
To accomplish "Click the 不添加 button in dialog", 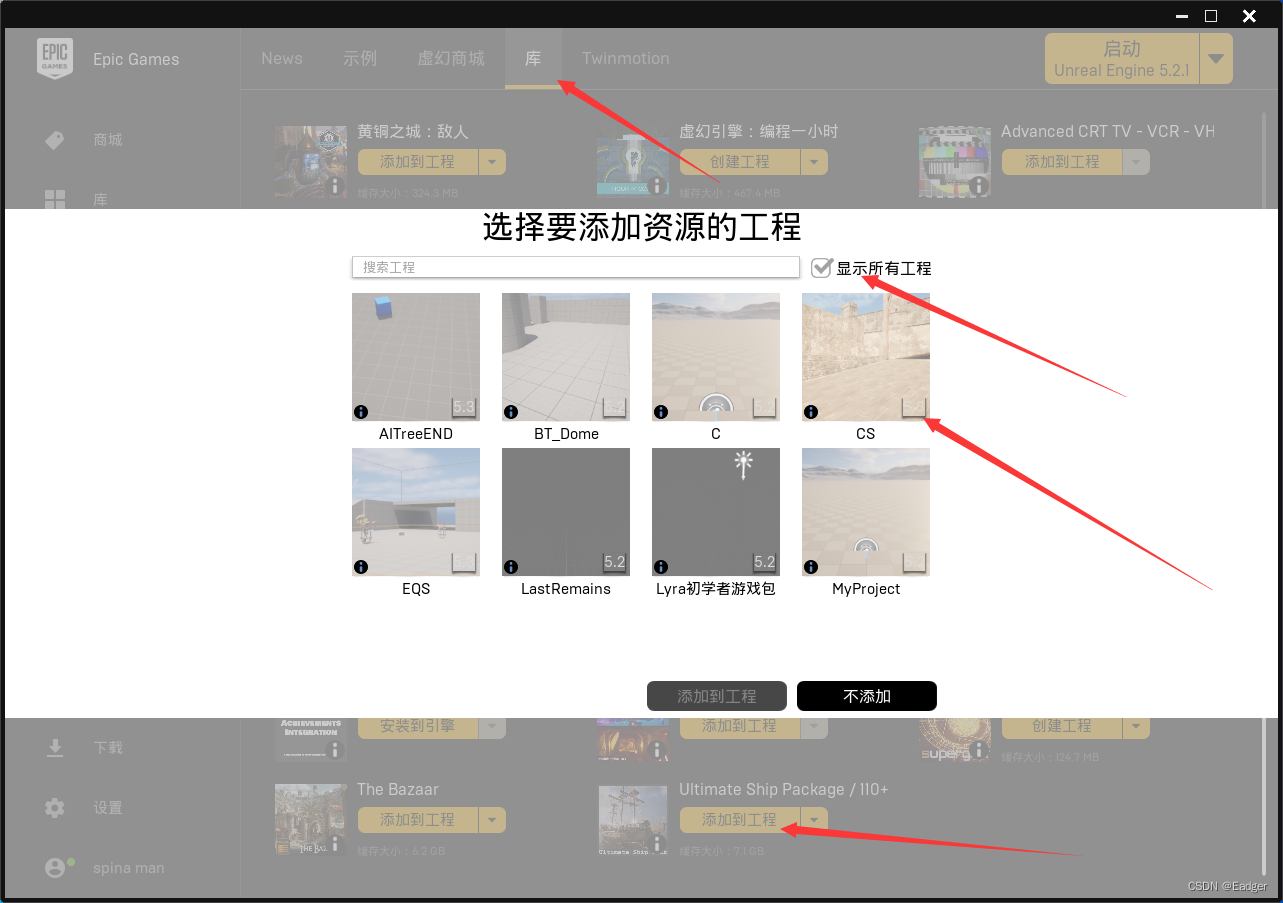I will (867, 696).
